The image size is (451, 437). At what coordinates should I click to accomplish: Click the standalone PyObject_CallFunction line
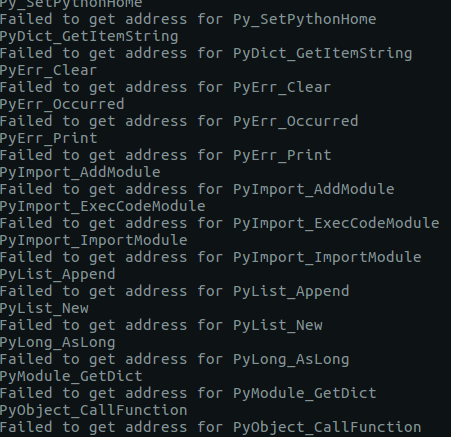point(94,410)
